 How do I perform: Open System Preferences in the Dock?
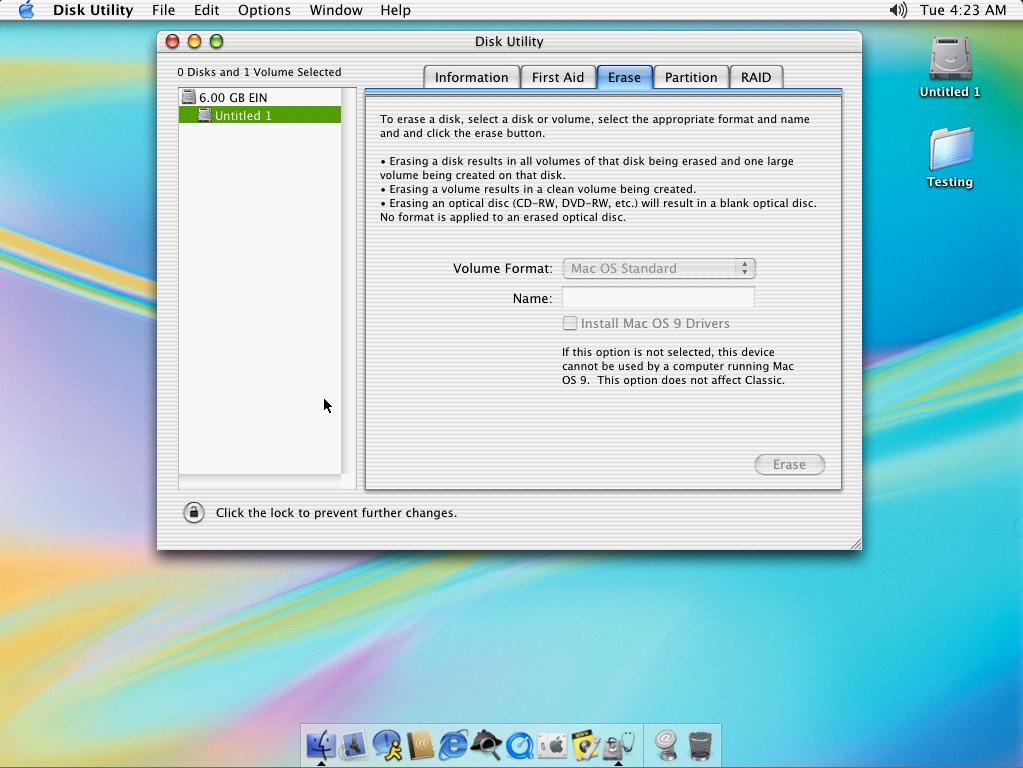pyautogui.click(x=552, y=745)
